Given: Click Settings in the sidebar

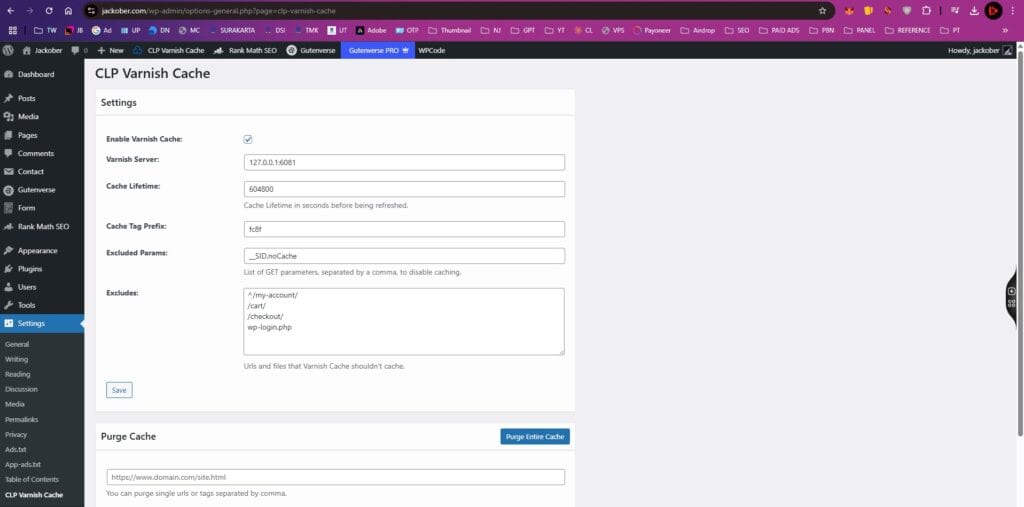Looking at the screenshot, I should click(x=42, y=323).
